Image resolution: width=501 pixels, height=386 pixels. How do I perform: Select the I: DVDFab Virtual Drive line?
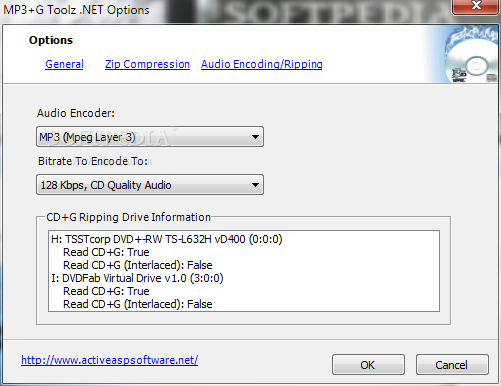(137, 278)
